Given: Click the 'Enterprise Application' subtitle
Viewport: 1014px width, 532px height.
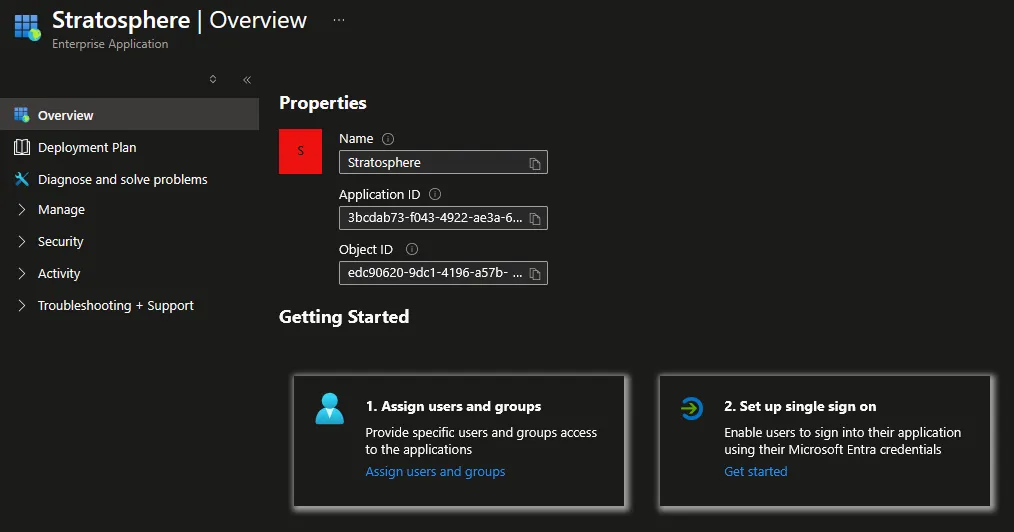Looking at the screenshot, I should click(x=110, y=44).
